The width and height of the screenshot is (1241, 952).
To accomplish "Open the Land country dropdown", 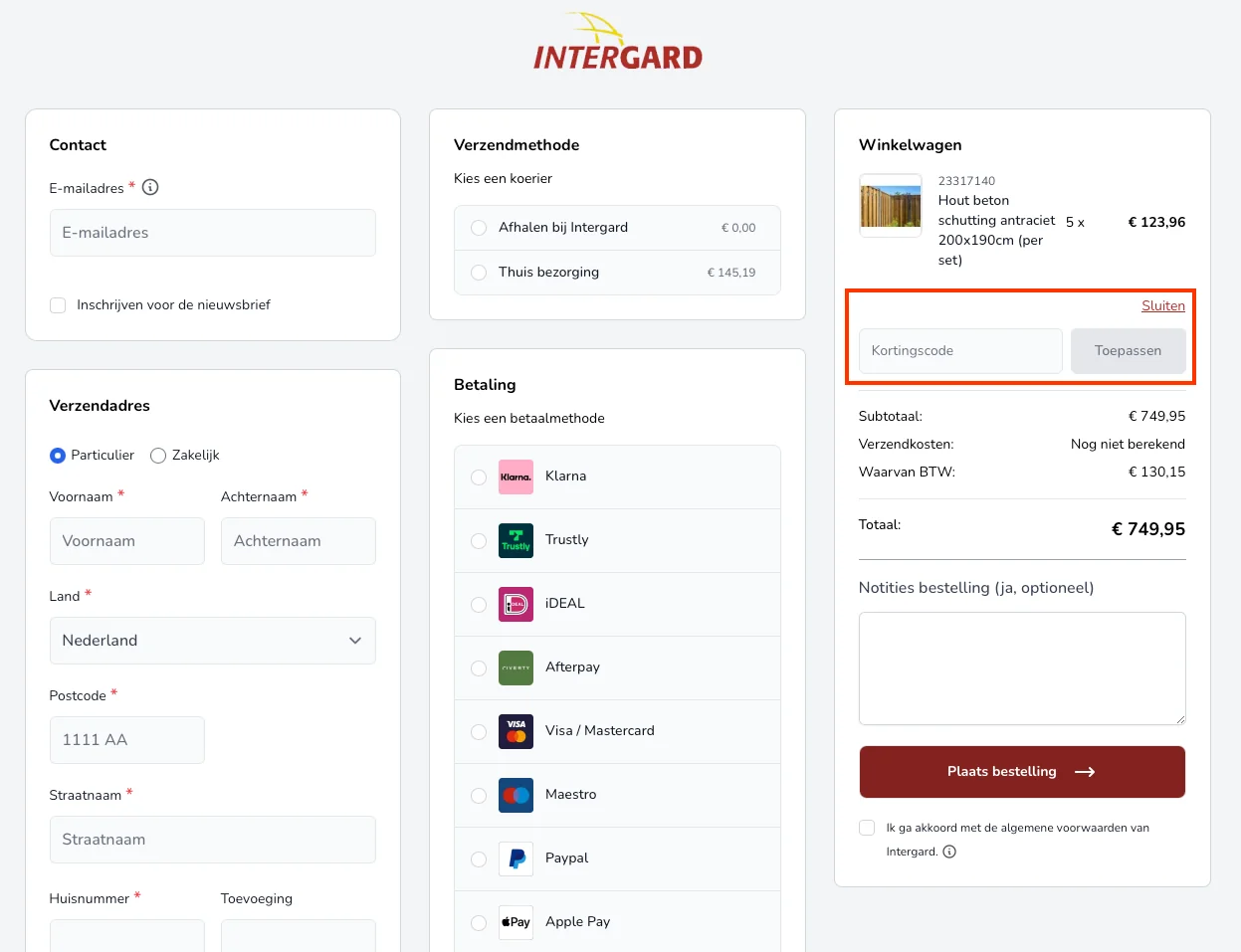I will click(x=212, y=641).
